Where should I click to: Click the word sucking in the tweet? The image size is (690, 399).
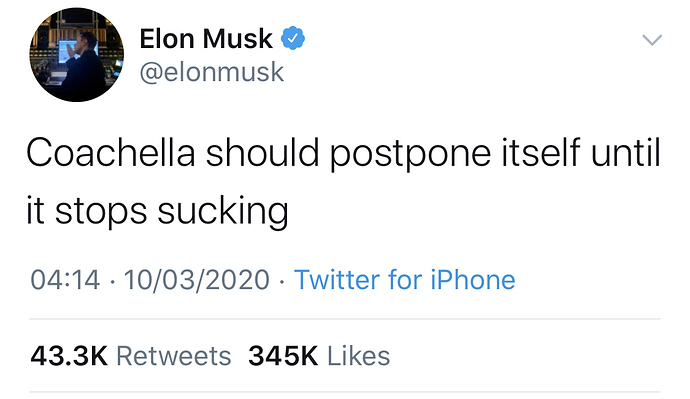point(223,212)
